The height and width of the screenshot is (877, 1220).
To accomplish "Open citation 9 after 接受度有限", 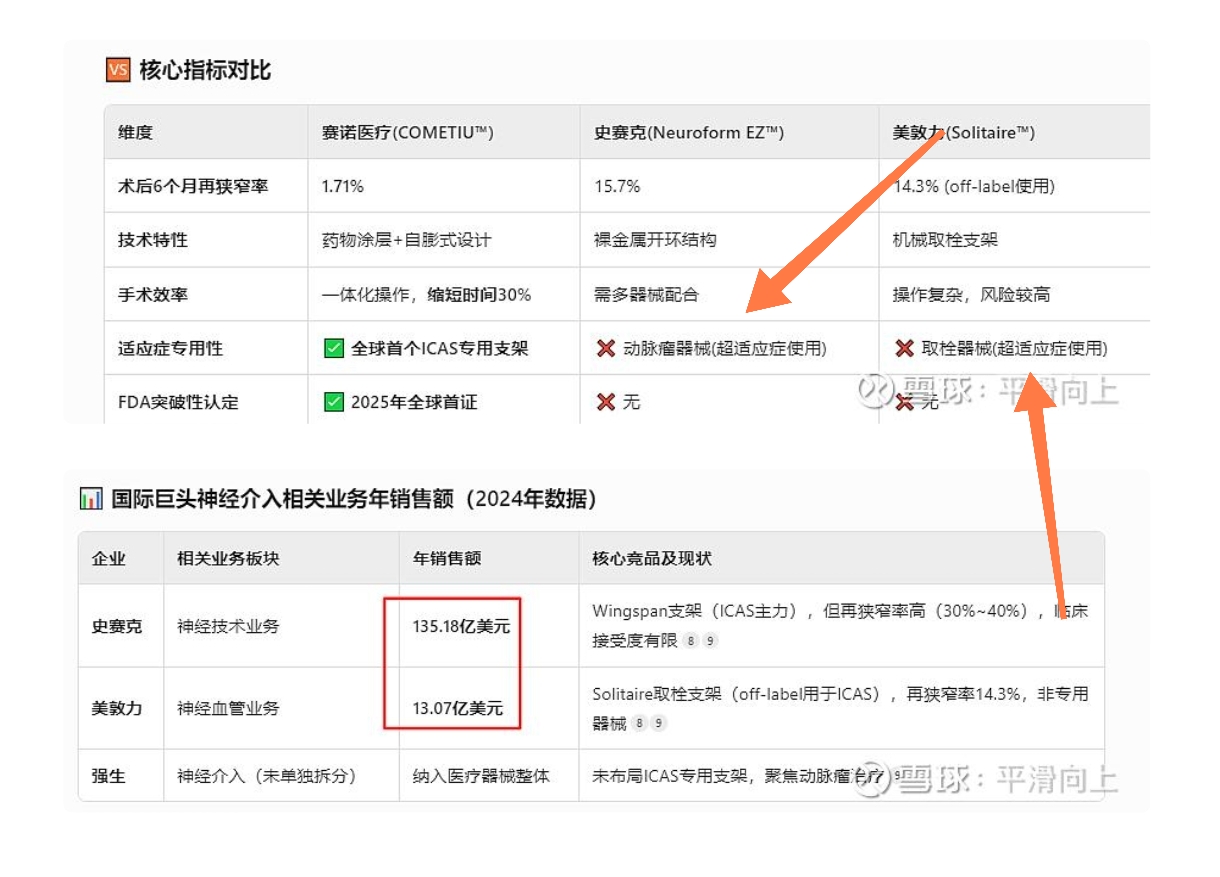I will (710, 641).
